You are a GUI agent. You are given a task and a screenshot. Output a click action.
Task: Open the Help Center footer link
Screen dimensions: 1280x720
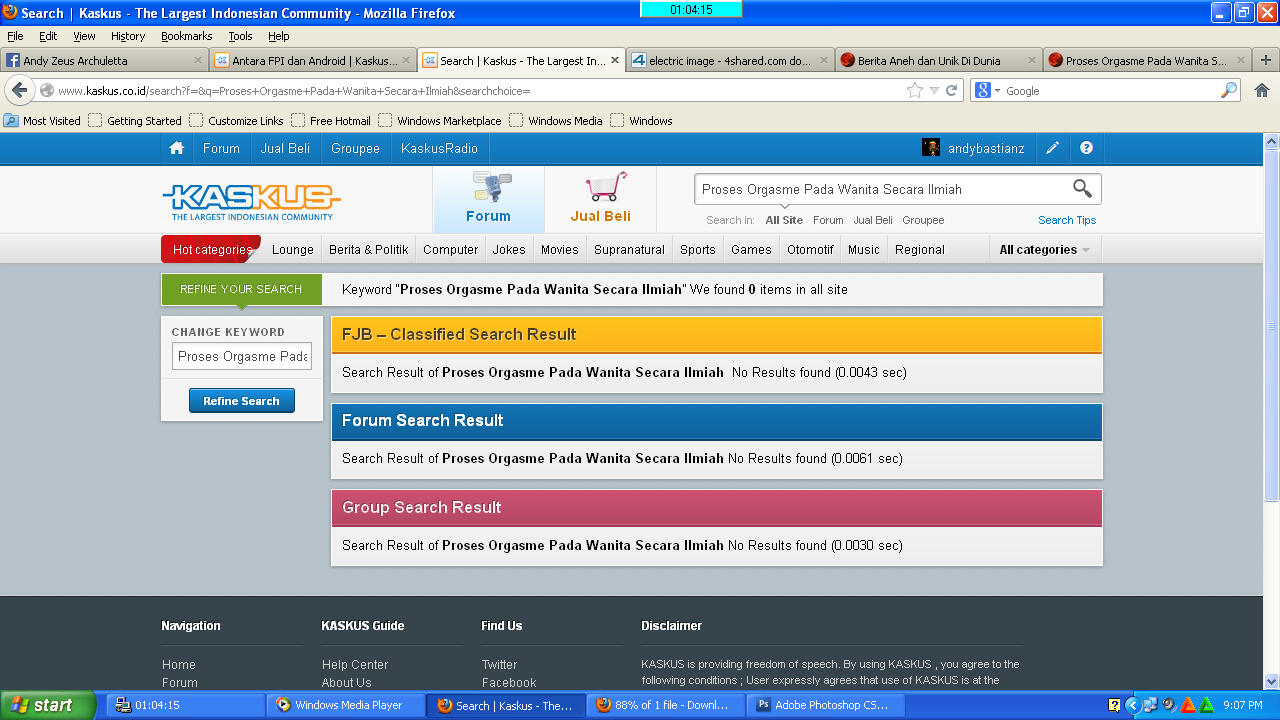pyautogui.click(x=355, y=665)
